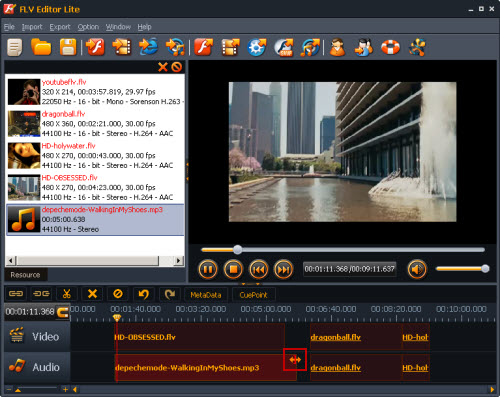
Task: Click the timeline playhead marker
Action: (117, 318)
